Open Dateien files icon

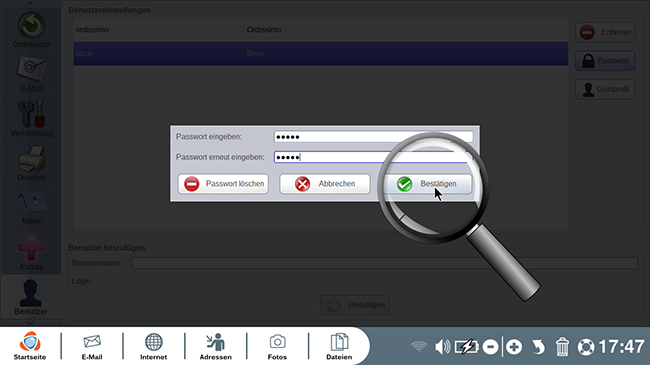(x=339, y=346)
